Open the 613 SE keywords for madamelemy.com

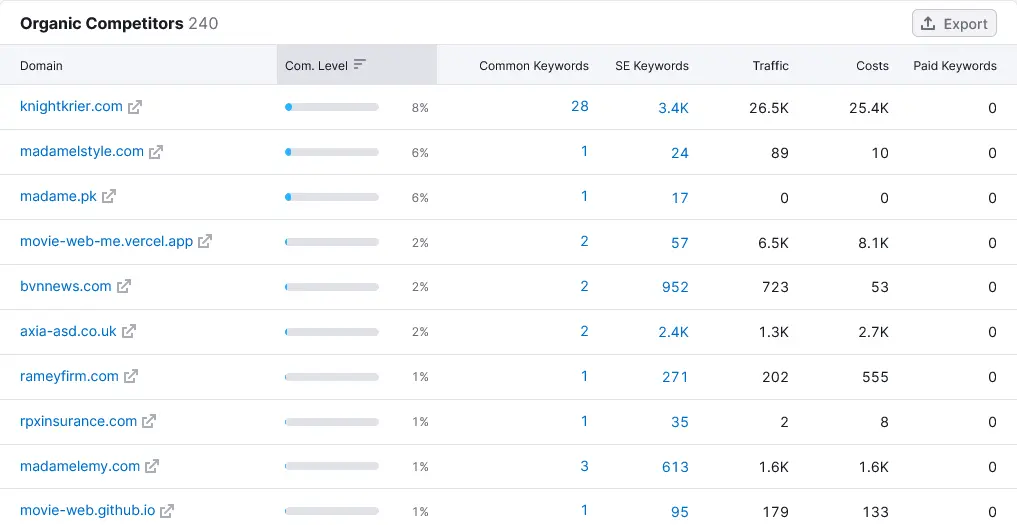675,467
